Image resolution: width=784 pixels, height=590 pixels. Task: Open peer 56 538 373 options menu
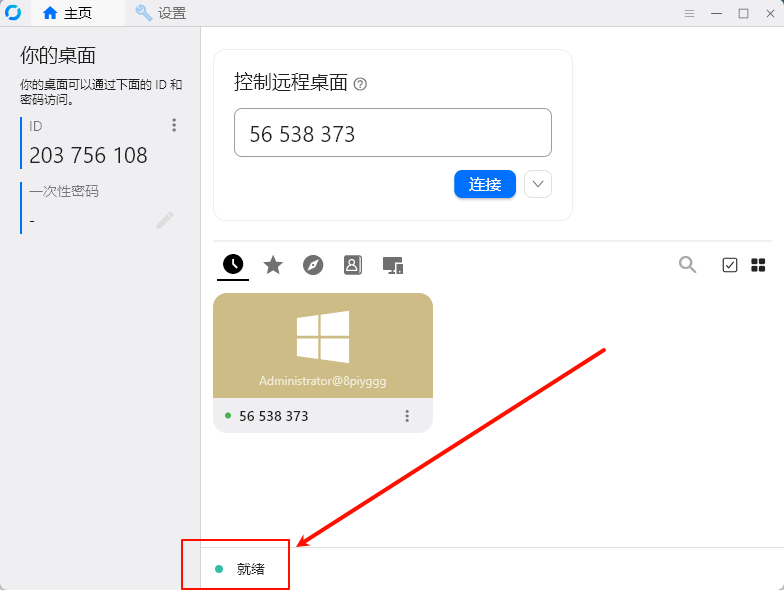tap(407, 416)
